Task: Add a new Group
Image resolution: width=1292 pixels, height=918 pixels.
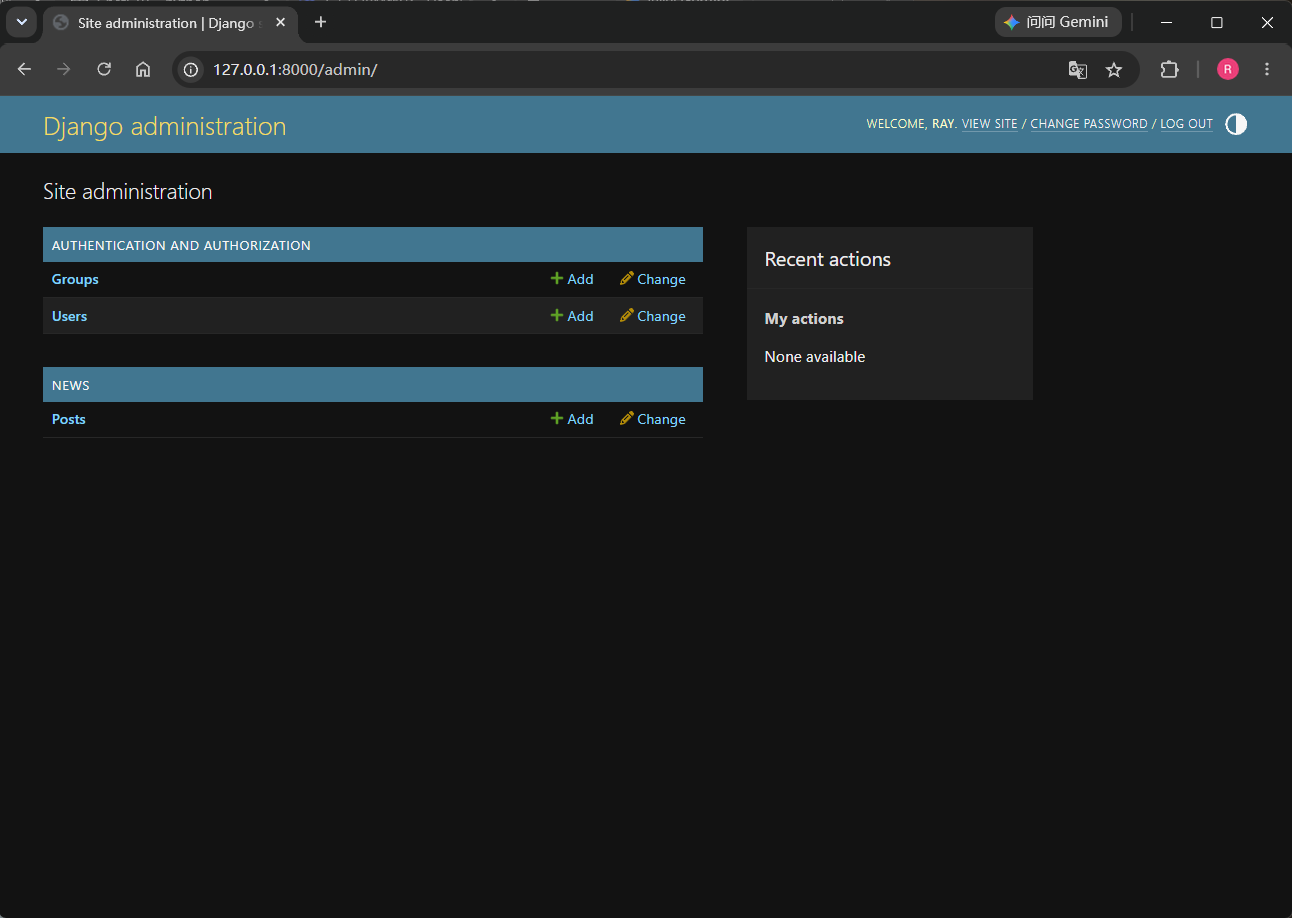Action: pyautogui.click(x=572, y=279)
